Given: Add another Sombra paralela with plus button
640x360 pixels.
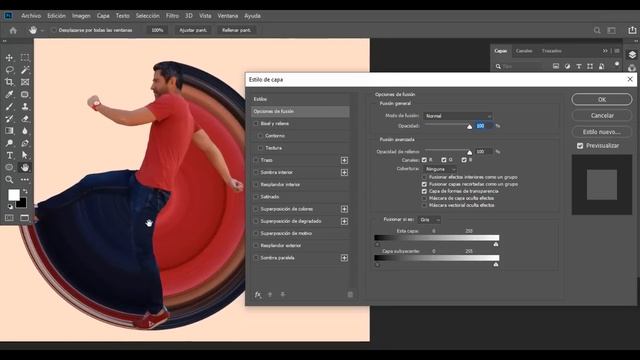Looking at the screenshot, I should click(x=344, y=258).
